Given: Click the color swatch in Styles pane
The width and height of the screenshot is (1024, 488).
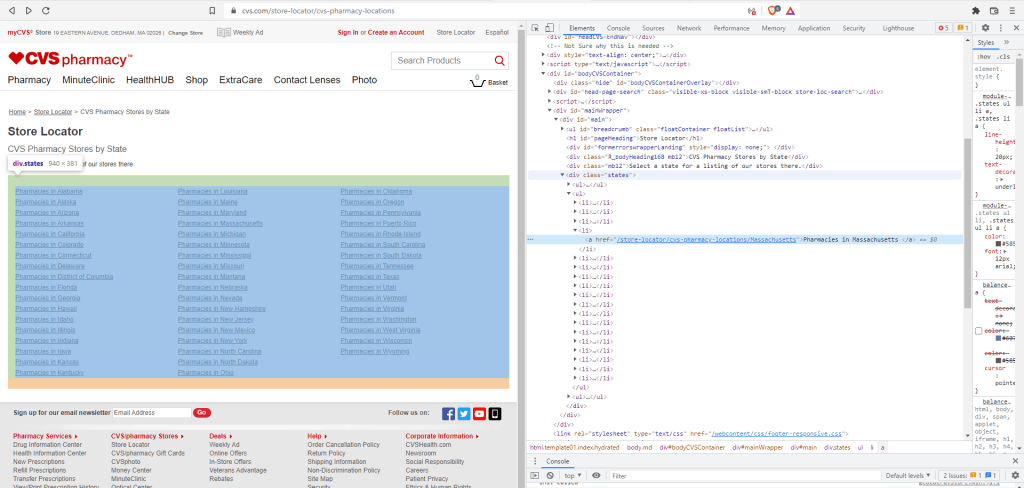Looking at the screenshot, I should click(998, 243).
